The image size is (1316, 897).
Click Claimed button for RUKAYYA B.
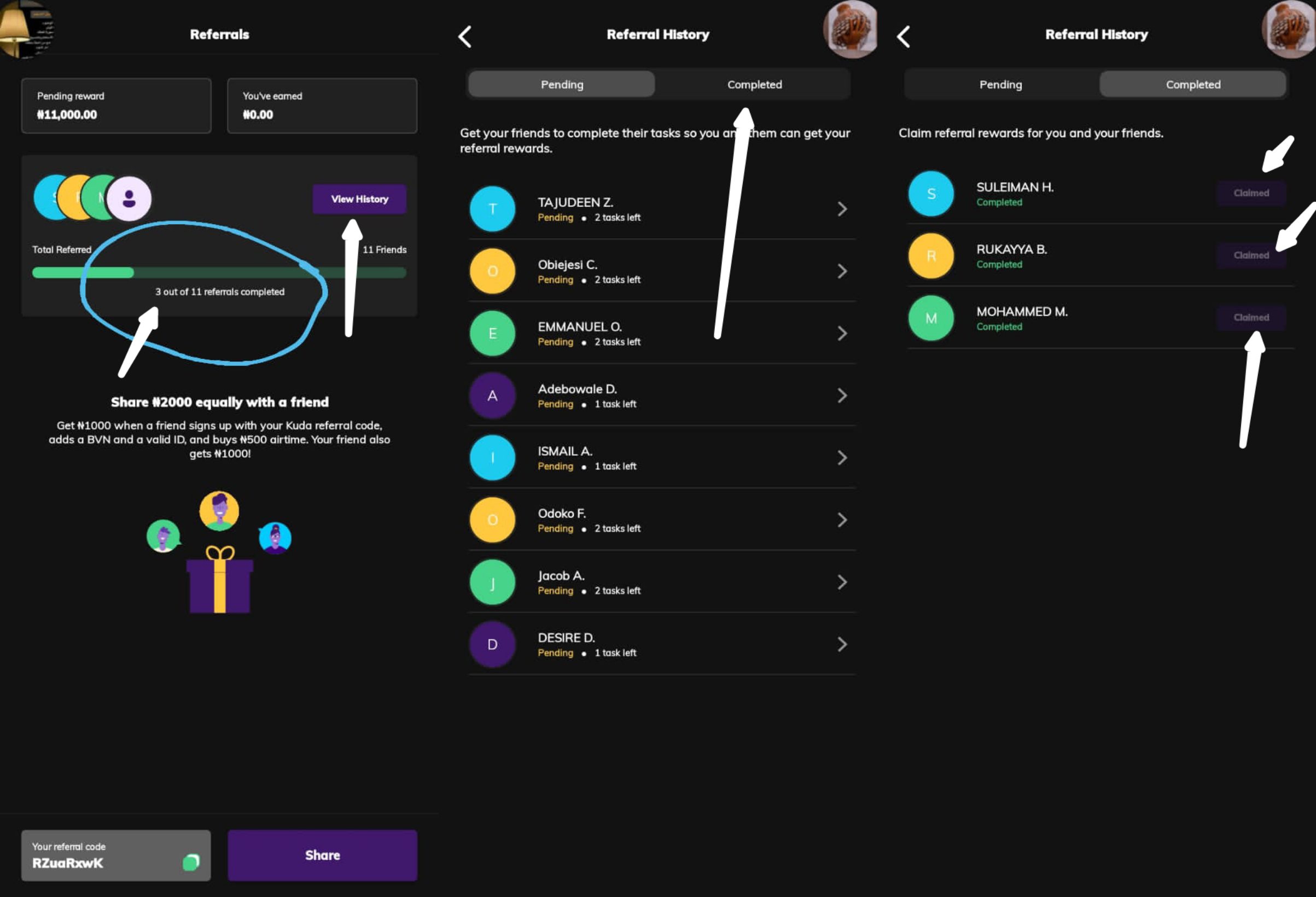coord(1250,255)
